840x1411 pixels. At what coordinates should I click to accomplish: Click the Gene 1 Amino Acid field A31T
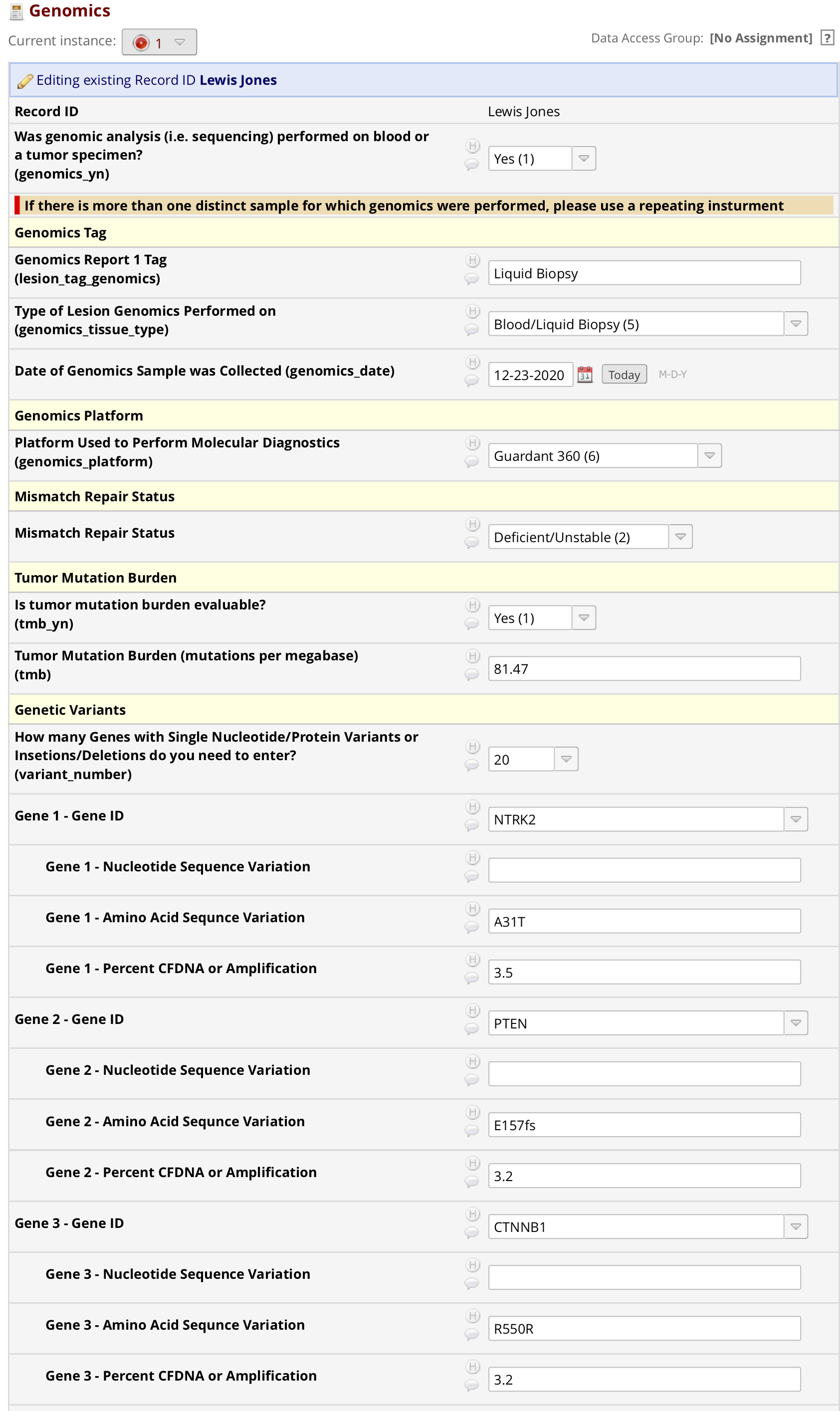pyautogui.click(x=644, y=921)
